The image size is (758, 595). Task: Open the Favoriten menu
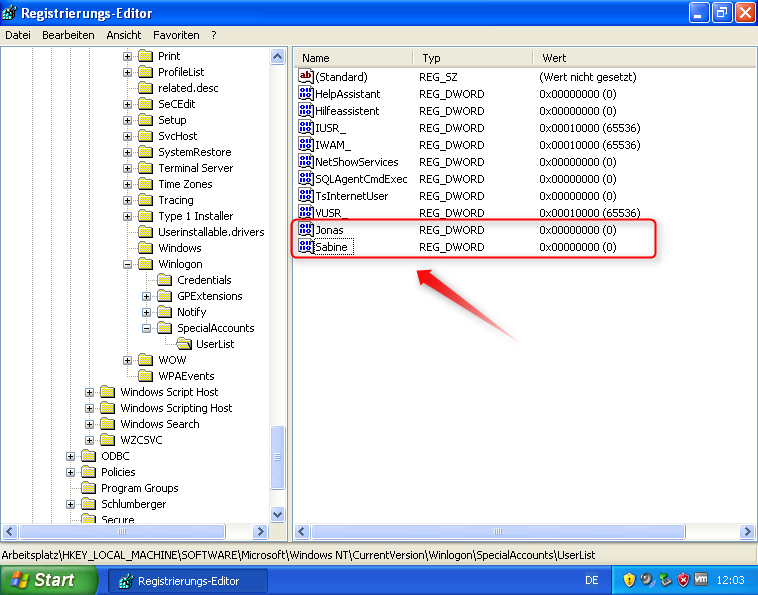click(x=176, y=35)
